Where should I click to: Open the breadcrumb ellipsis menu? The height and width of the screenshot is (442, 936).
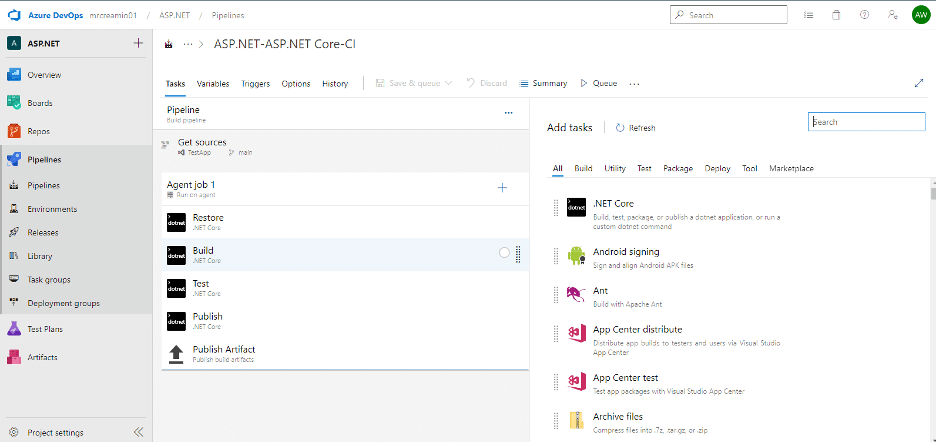tap(188, 44)
